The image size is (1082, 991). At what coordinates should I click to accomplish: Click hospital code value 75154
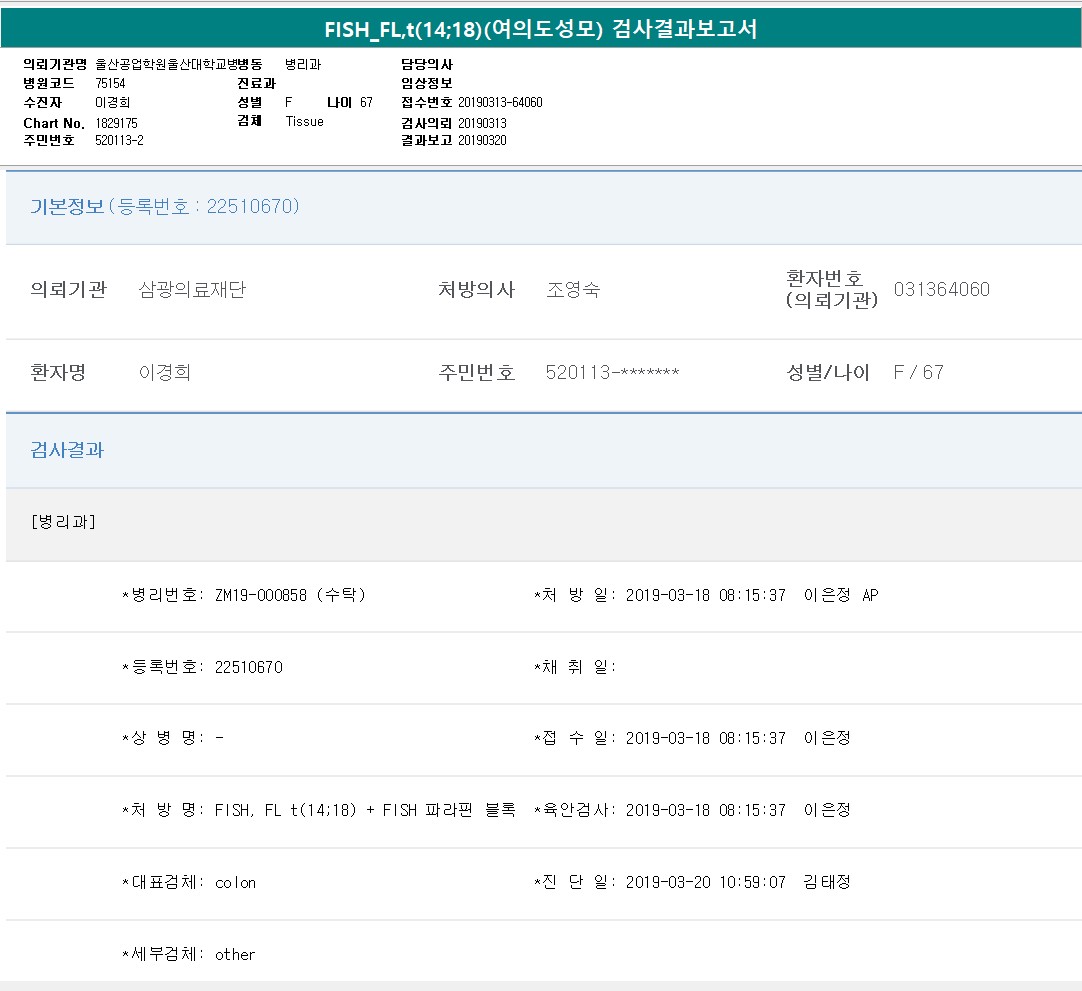pos(110,84)
